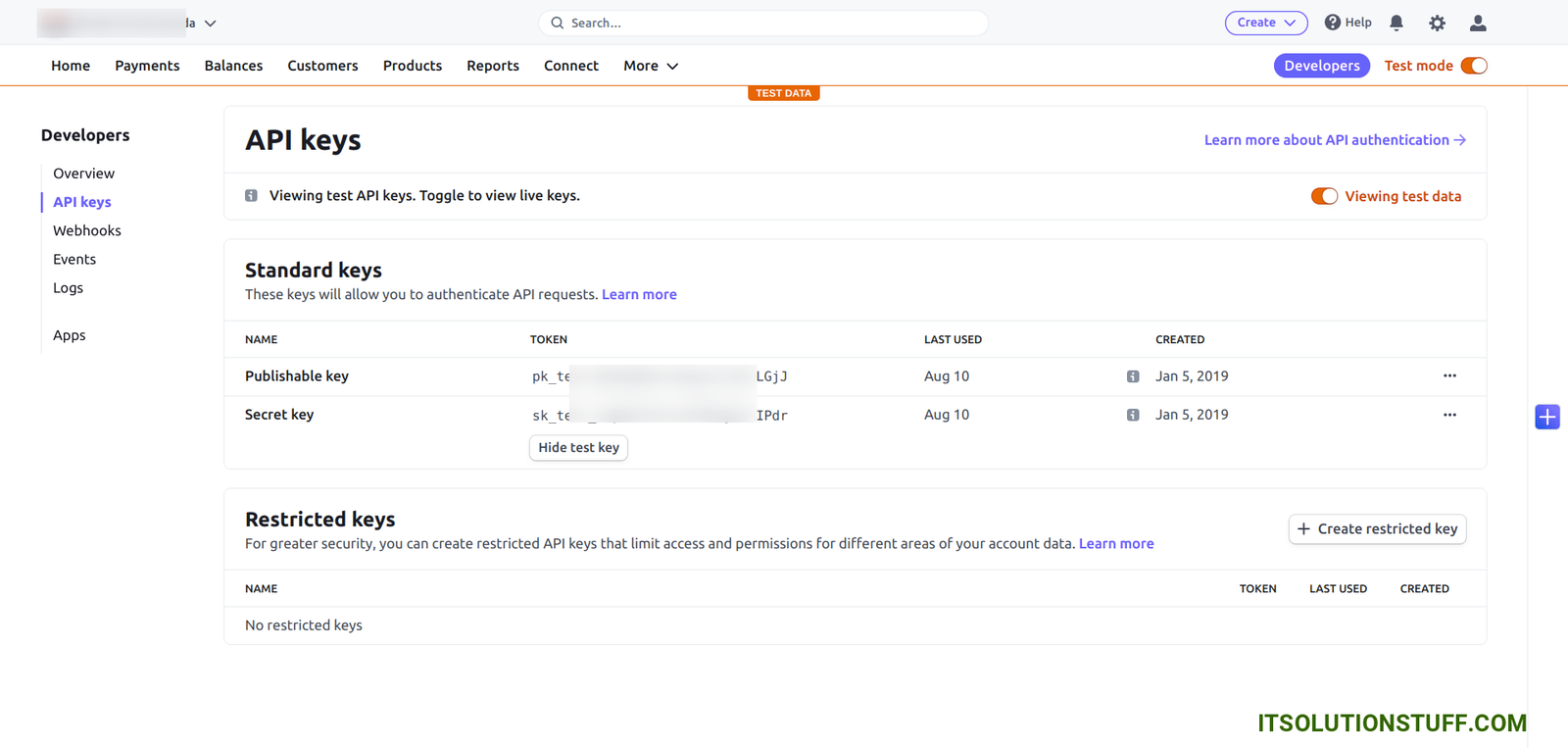
Task: Open the settings gear icon
Action: click(x=1437, y=23)
